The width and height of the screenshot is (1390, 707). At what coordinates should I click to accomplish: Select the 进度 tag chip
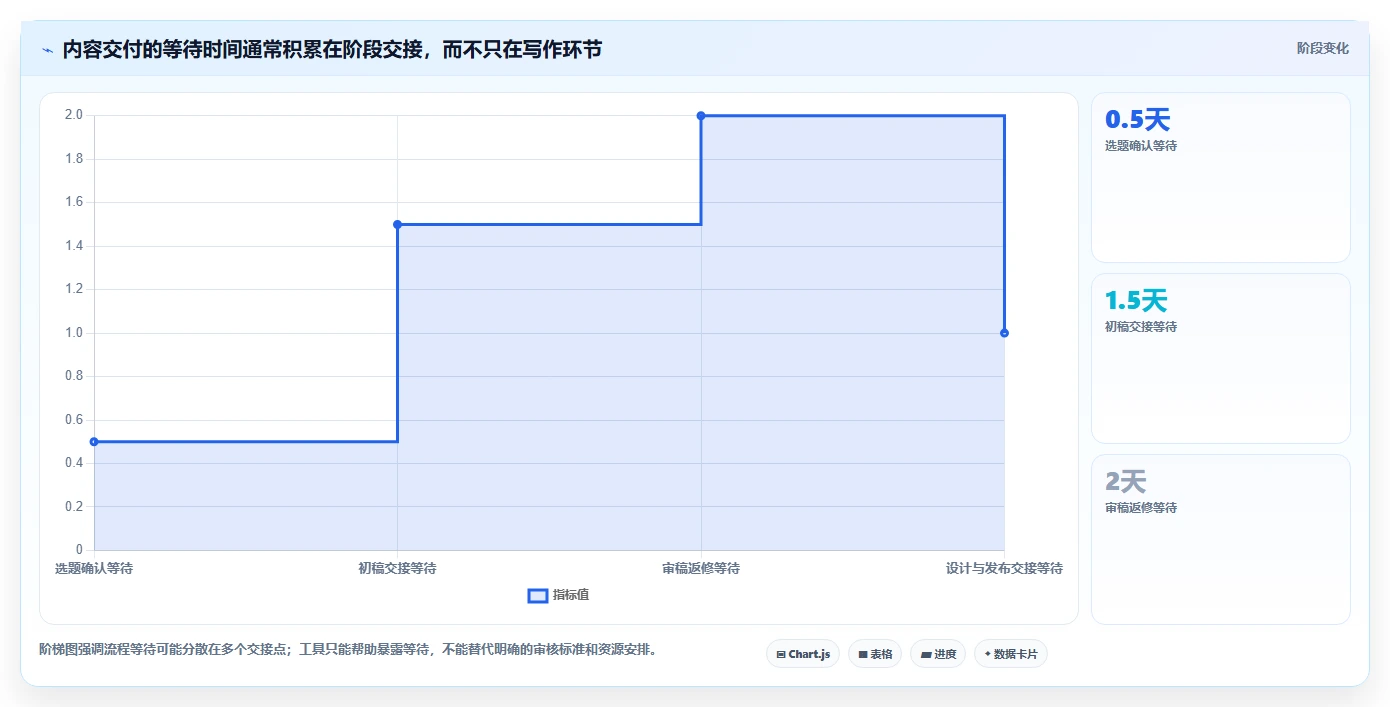click(x=938, y=654)
